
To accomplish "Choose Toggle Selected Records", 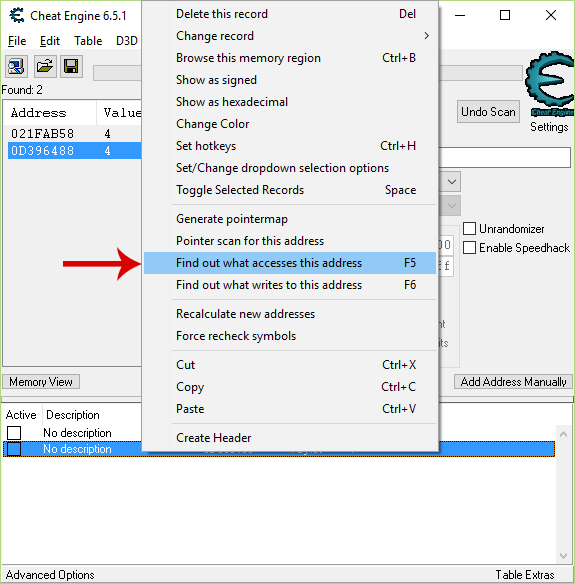I will pos(290,190).
